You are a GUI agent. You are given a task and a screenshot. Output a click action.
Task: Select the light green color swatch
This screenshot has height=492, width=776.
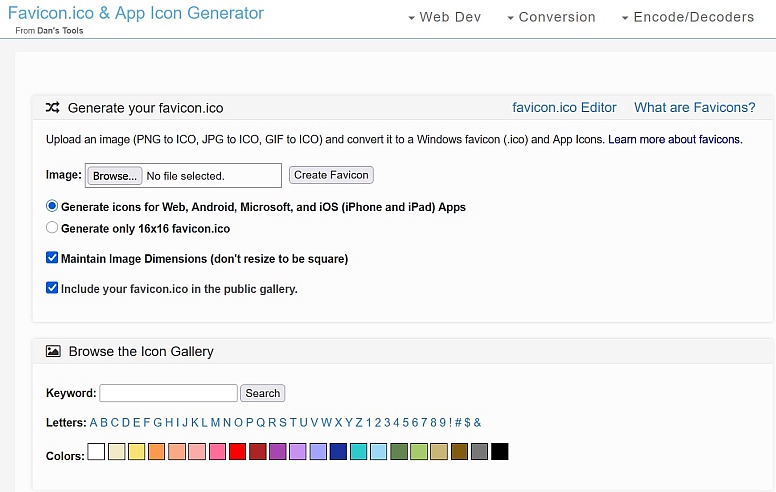point(419,451)
